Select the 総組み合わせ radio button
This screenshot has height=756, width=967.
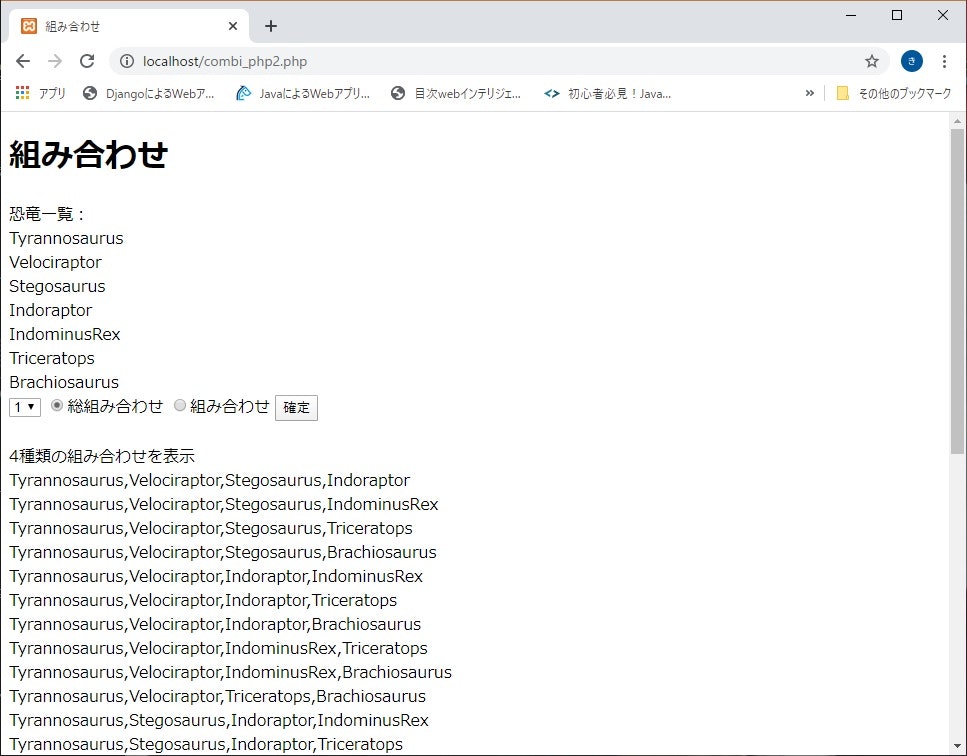(56, 406)
